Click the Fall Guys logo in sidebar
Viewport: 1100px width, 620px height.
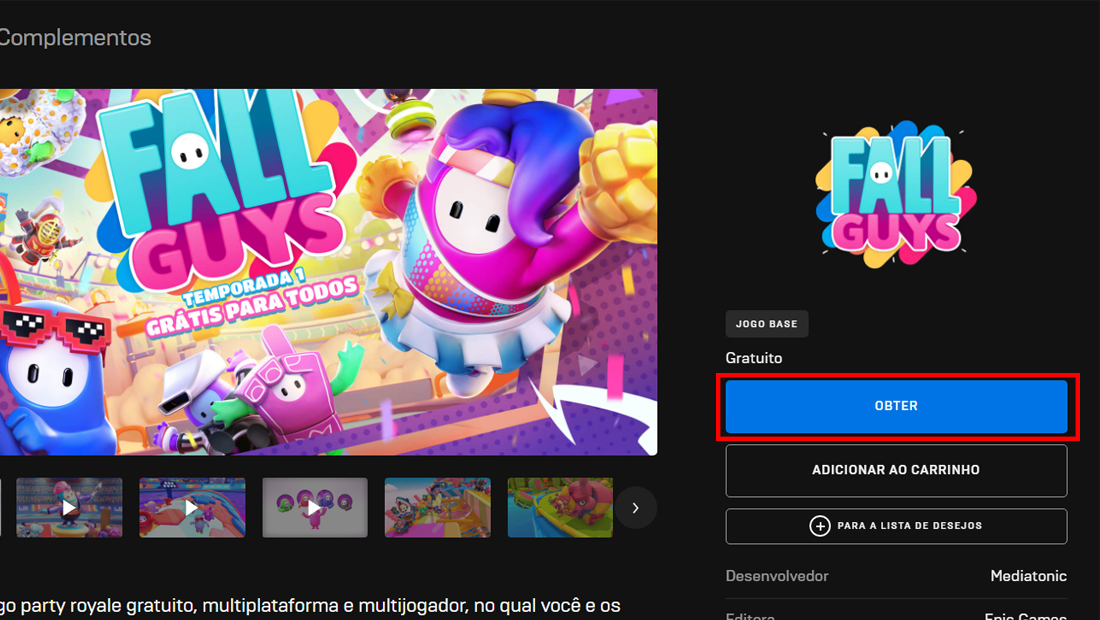pyautogui.click(x=896, y=194)
